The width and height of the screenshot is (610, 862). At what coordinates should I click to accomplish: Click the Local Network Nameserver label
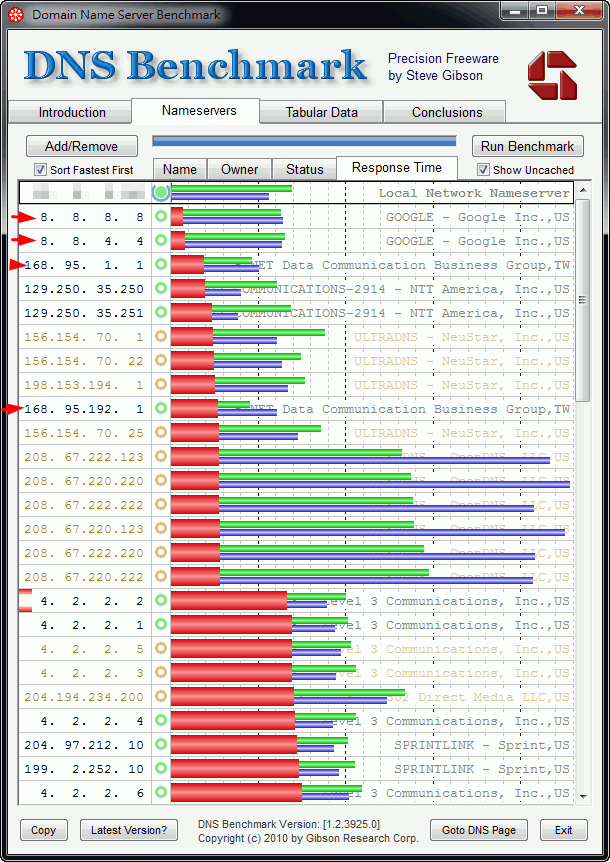(x=474, y=193)
